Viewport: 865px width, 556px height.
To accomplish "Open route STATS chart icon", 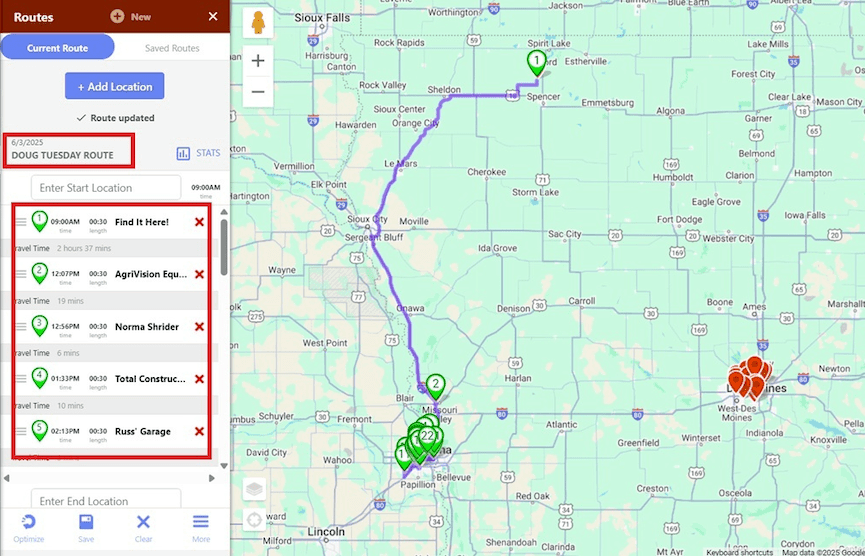I will [x=183, y=153].
